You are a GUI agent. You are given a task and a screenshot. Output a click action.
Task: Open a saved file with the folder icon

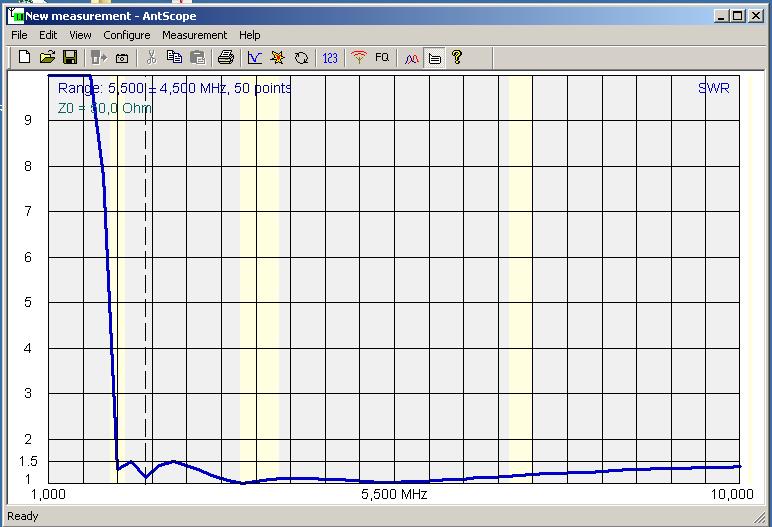[x=47, y=58]
